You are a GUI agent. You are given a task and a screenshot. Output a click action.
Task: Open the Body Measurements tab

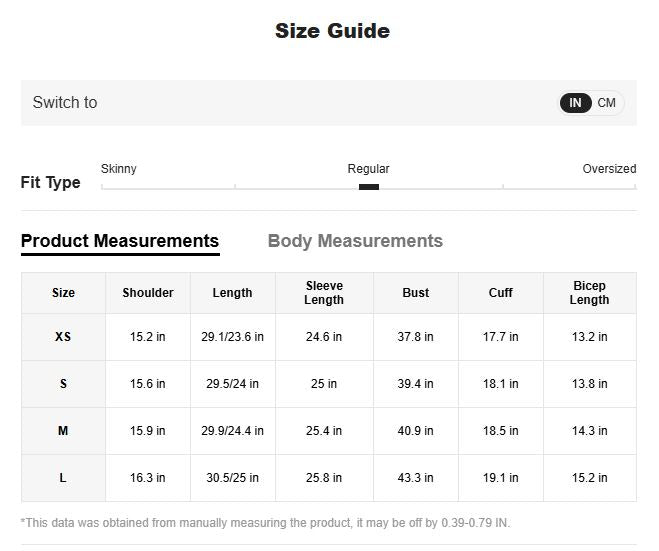click(355, 241)
